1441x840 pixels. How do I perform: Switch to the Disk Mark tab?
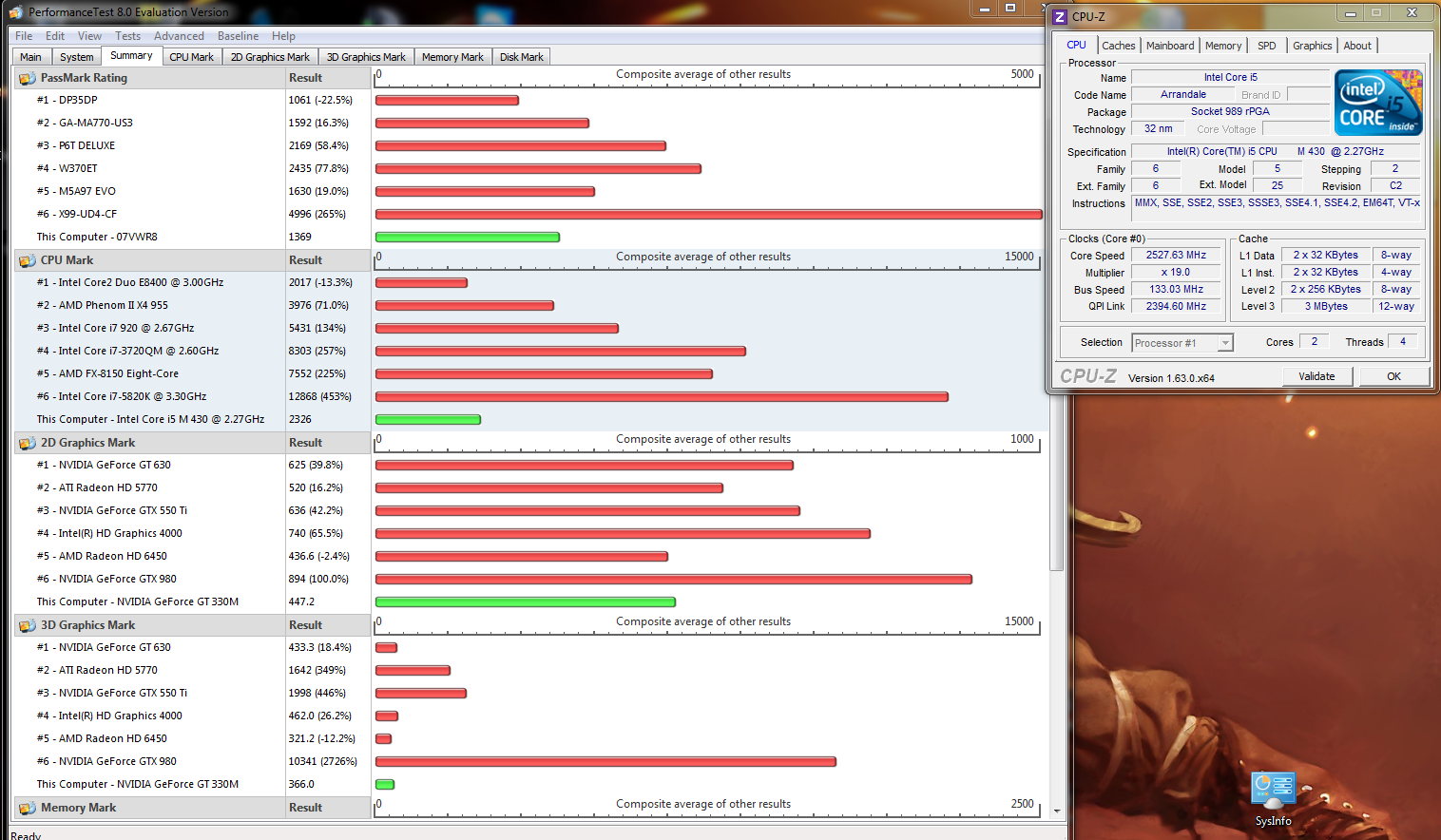click(x=522, y=57)
